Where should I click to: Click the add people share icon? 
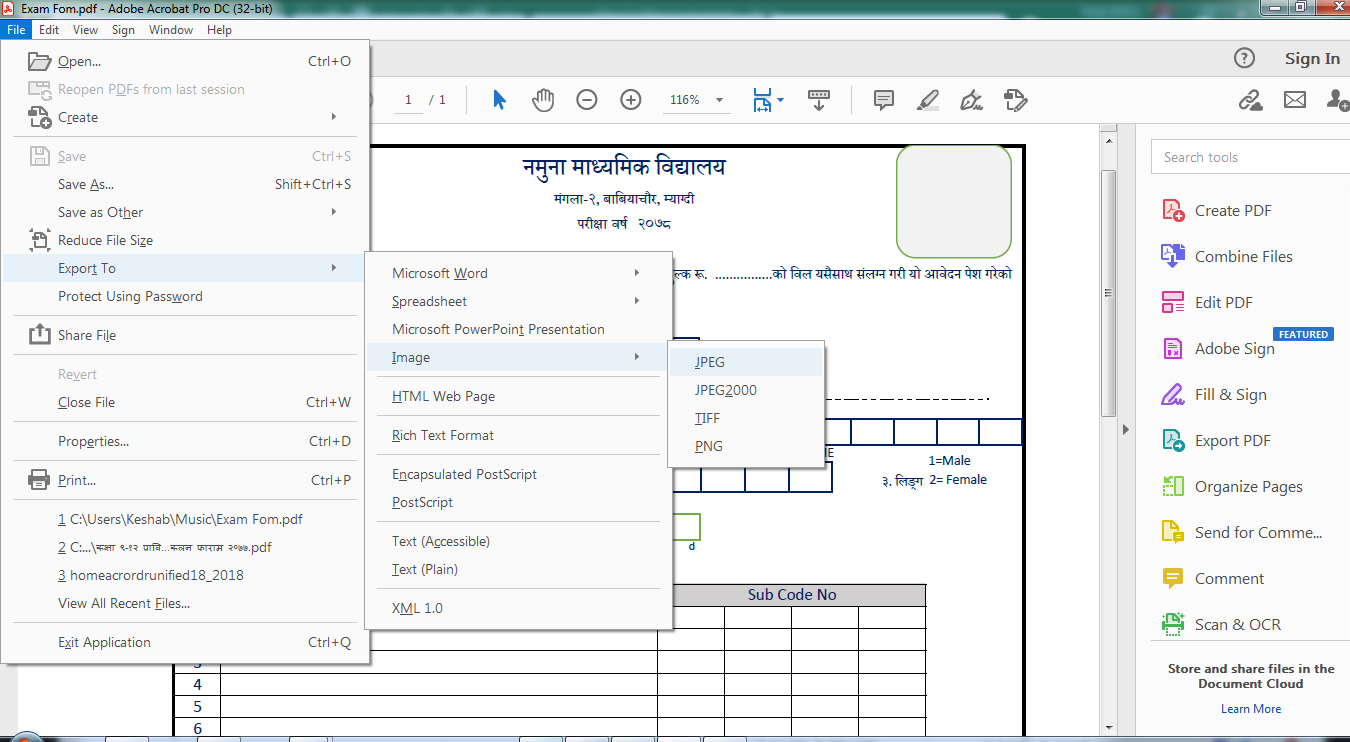pos(1337,100)
